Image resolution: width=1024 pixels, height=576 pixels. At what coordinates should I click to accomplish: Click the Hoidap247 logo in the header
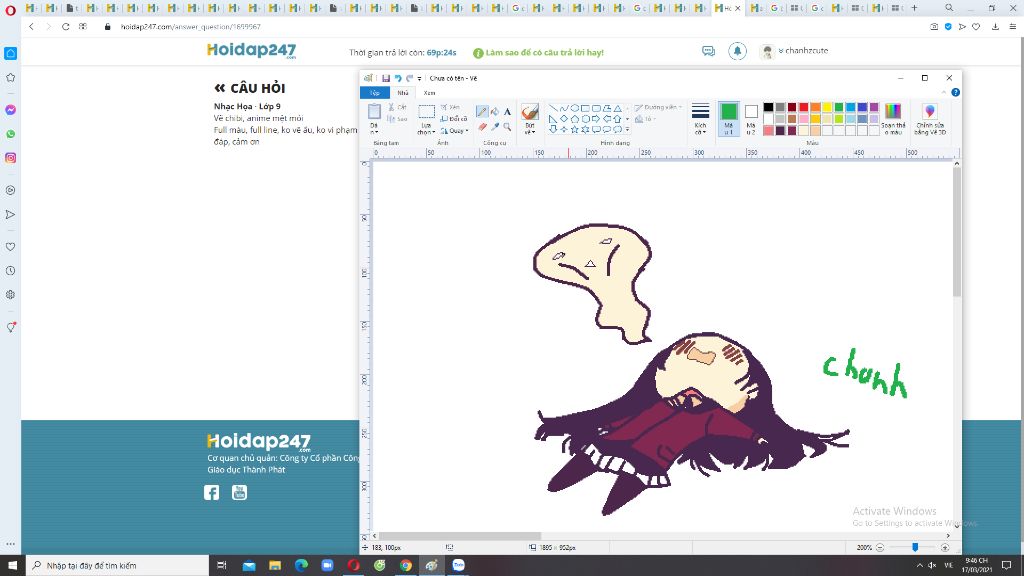pyautogui.click(x=251, y=51)
